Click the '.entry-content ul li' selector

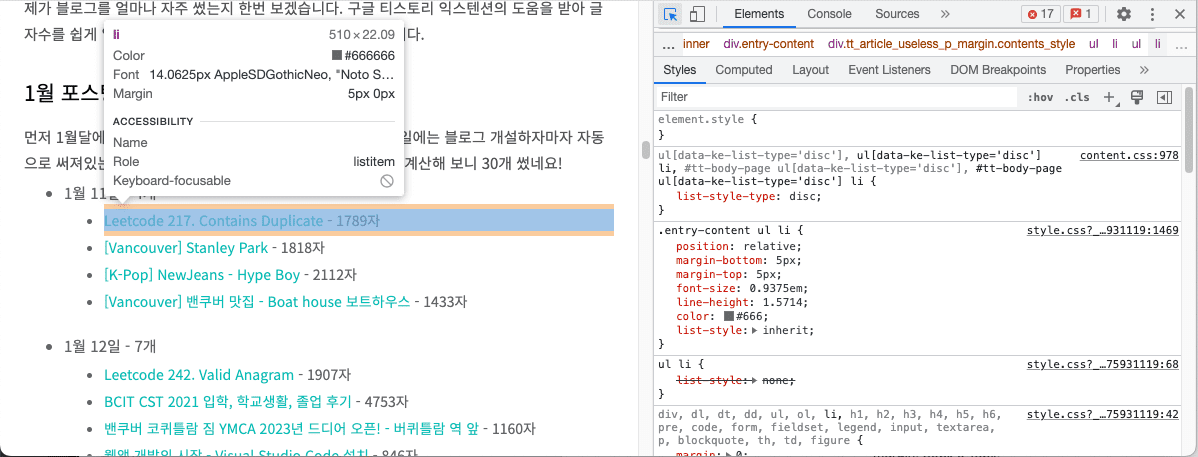pos(724,230)
